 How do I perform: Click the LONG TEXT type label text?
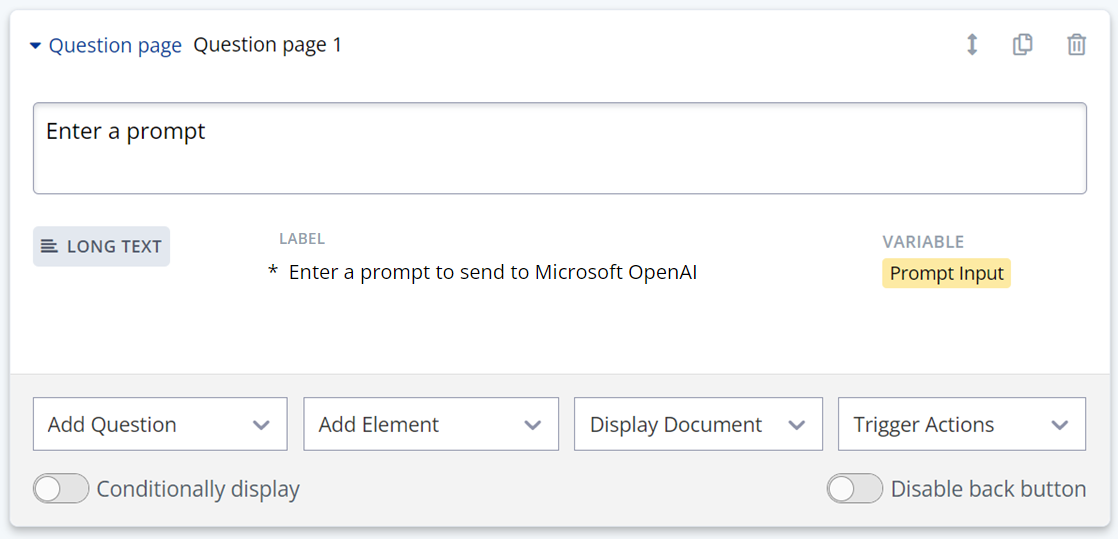click(x=114, y=247)
